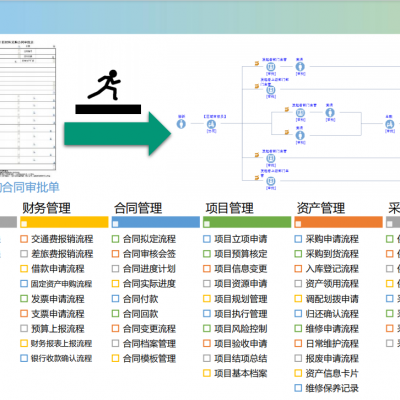The height and width of the screenshot is (400, 400).
Task: Check the 交通费报销流程 box
Action: (x=24, y=239)
